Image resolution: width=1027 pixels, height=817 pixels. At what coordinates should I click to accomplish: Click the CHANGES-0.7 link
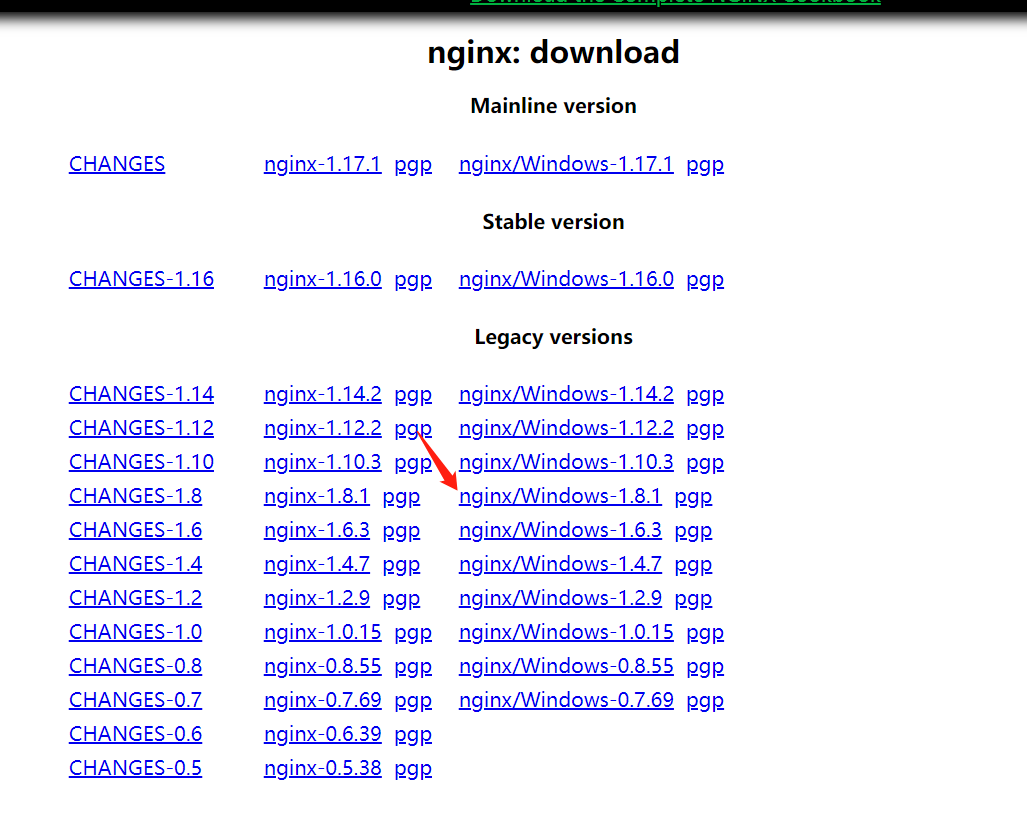(x=136, y=701)
